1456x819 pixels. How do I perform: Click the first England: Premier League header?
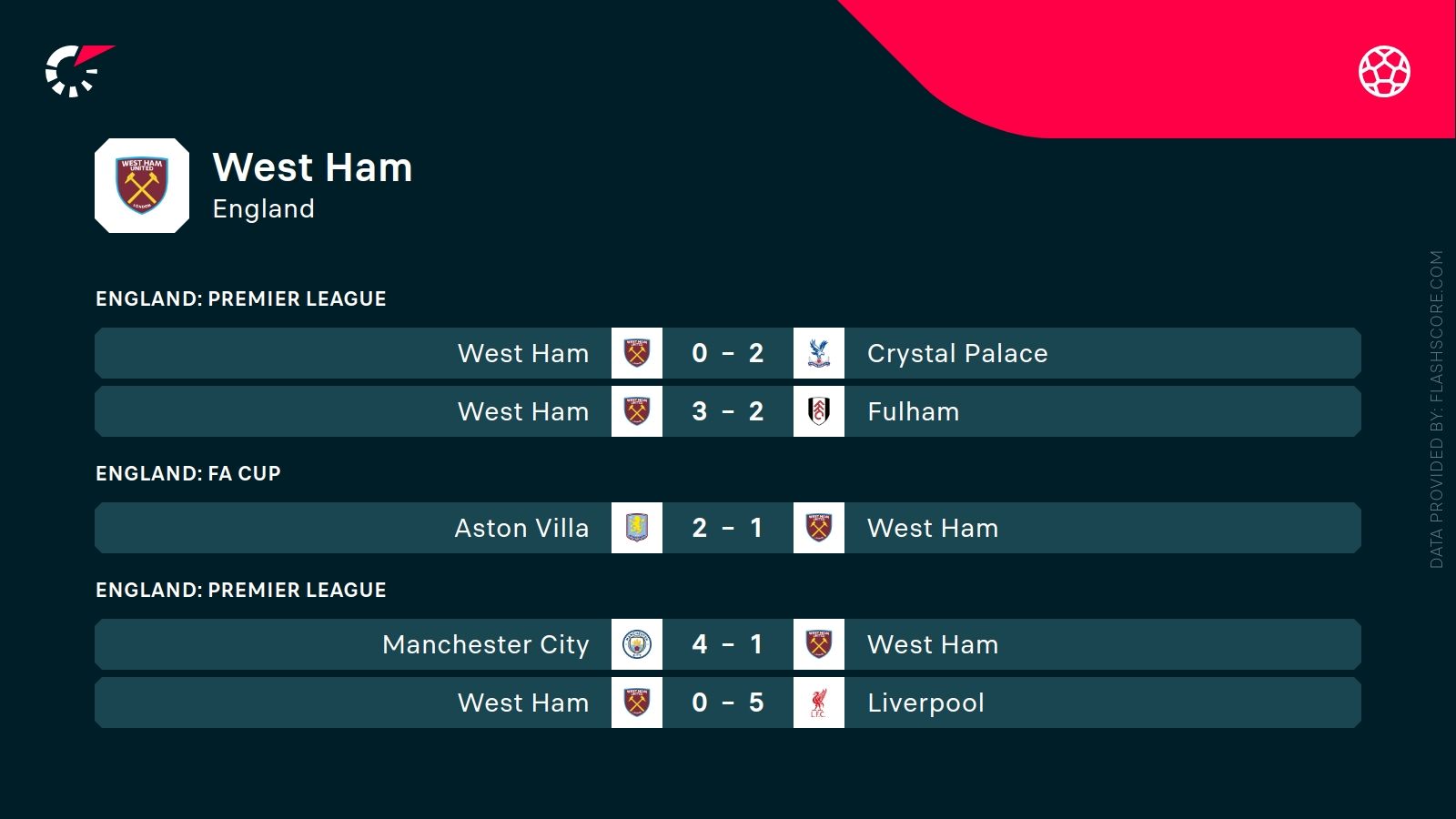point(241,298)
